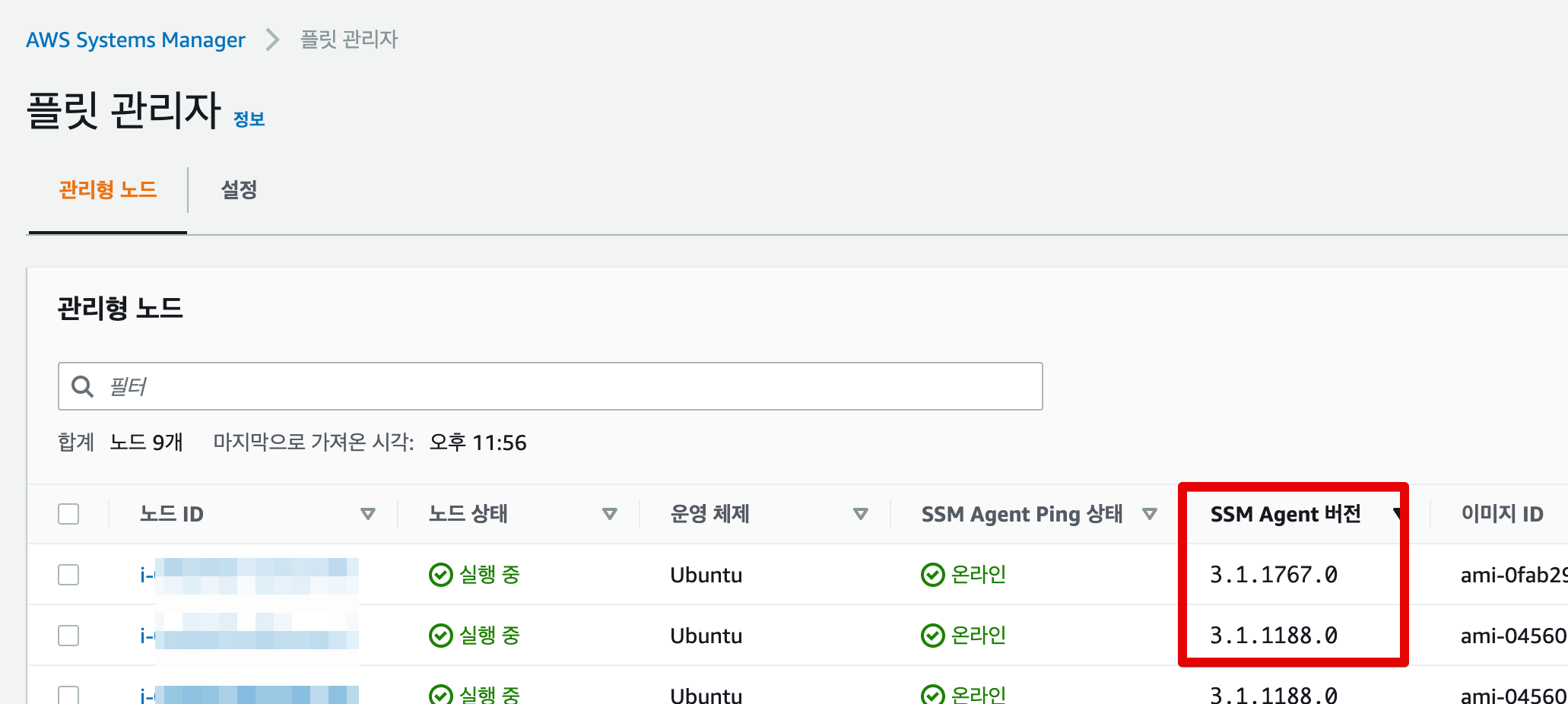
Task: Click the 오후 11:56 last fetched time
Action: tap(478, 442)
